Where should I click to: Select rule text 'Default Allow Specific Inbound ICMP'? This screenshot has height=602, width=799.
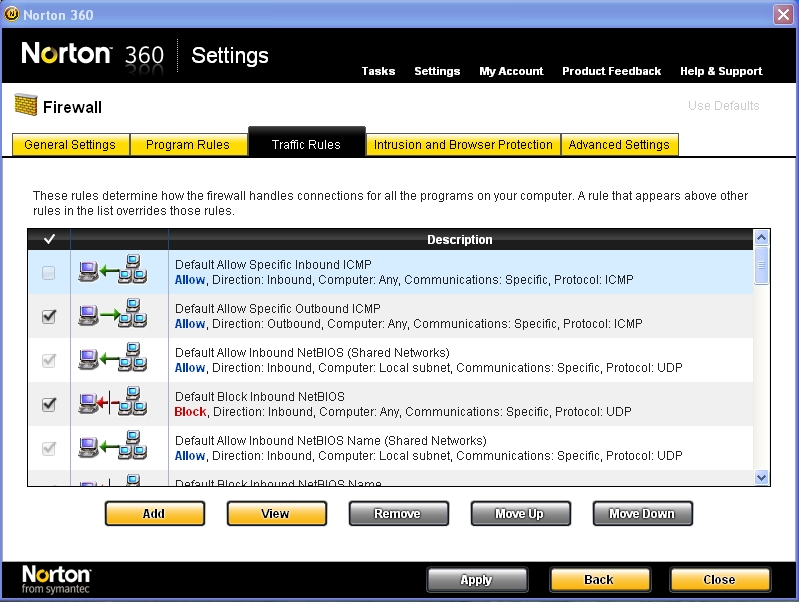pos(273,265)
